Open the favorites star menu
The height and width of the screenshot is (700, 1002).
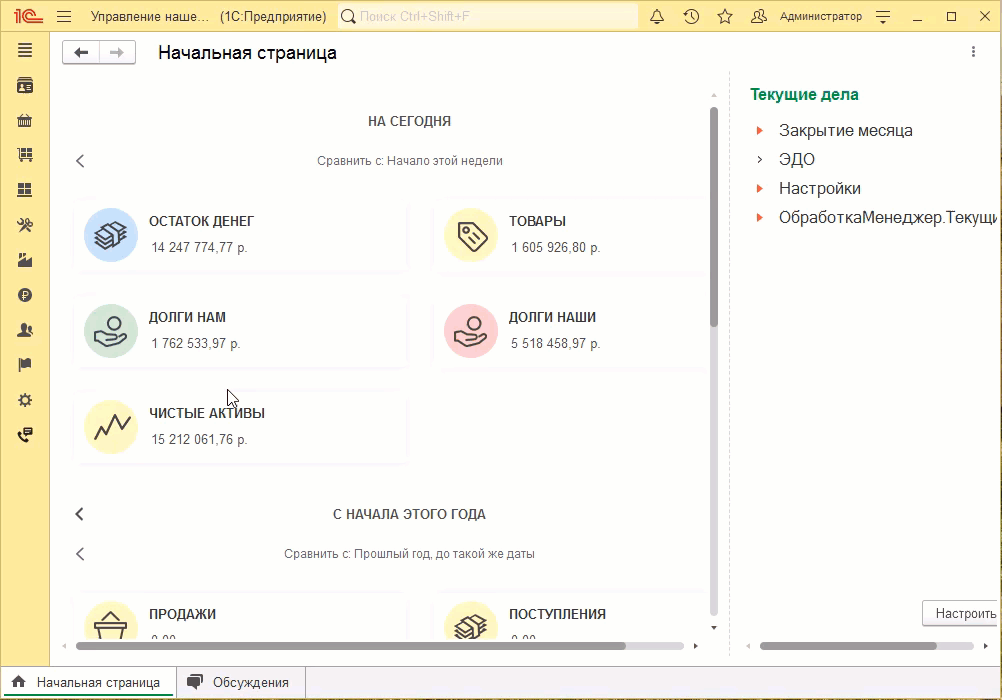pos(725,16)
